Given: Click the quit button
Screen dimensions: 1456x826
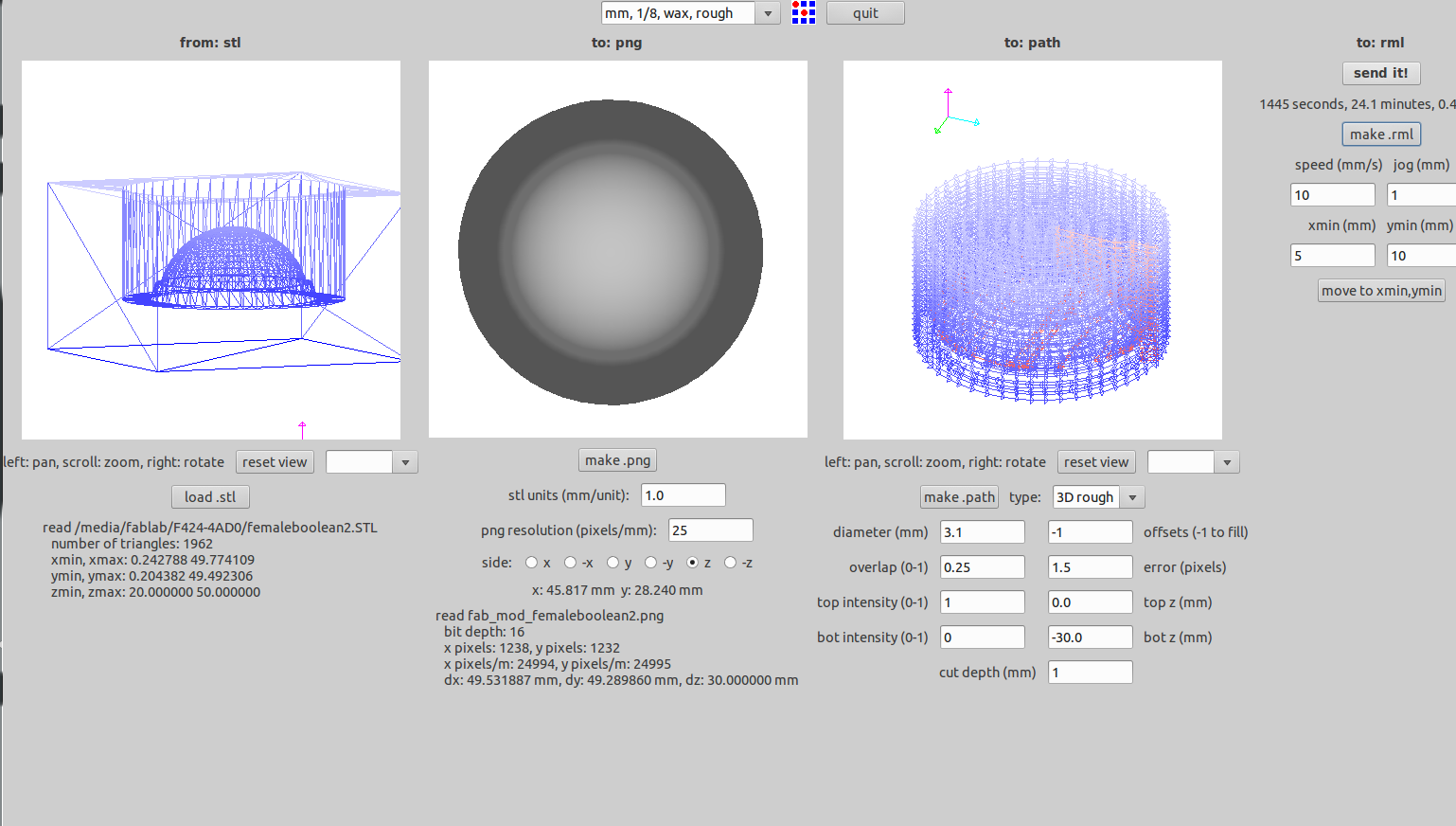Looking at the screenshot, I should pyautogui.click(x=865, y=13).
